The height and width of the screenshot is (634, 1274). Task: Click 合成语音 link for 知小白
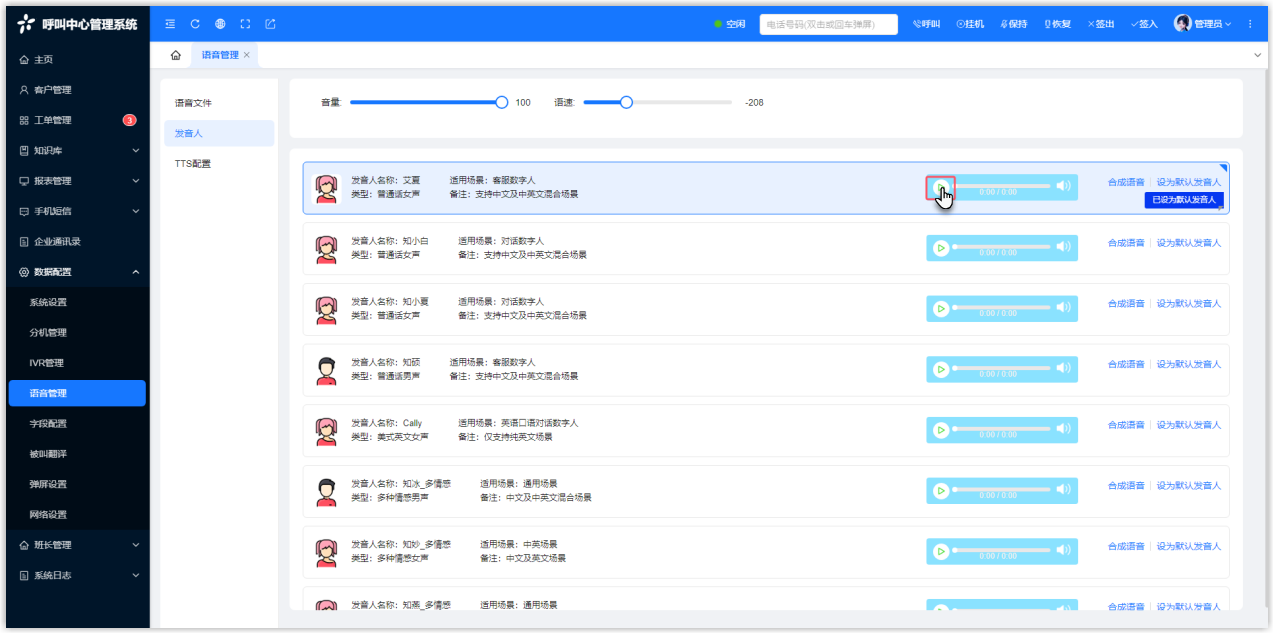tap(1125, 243)
